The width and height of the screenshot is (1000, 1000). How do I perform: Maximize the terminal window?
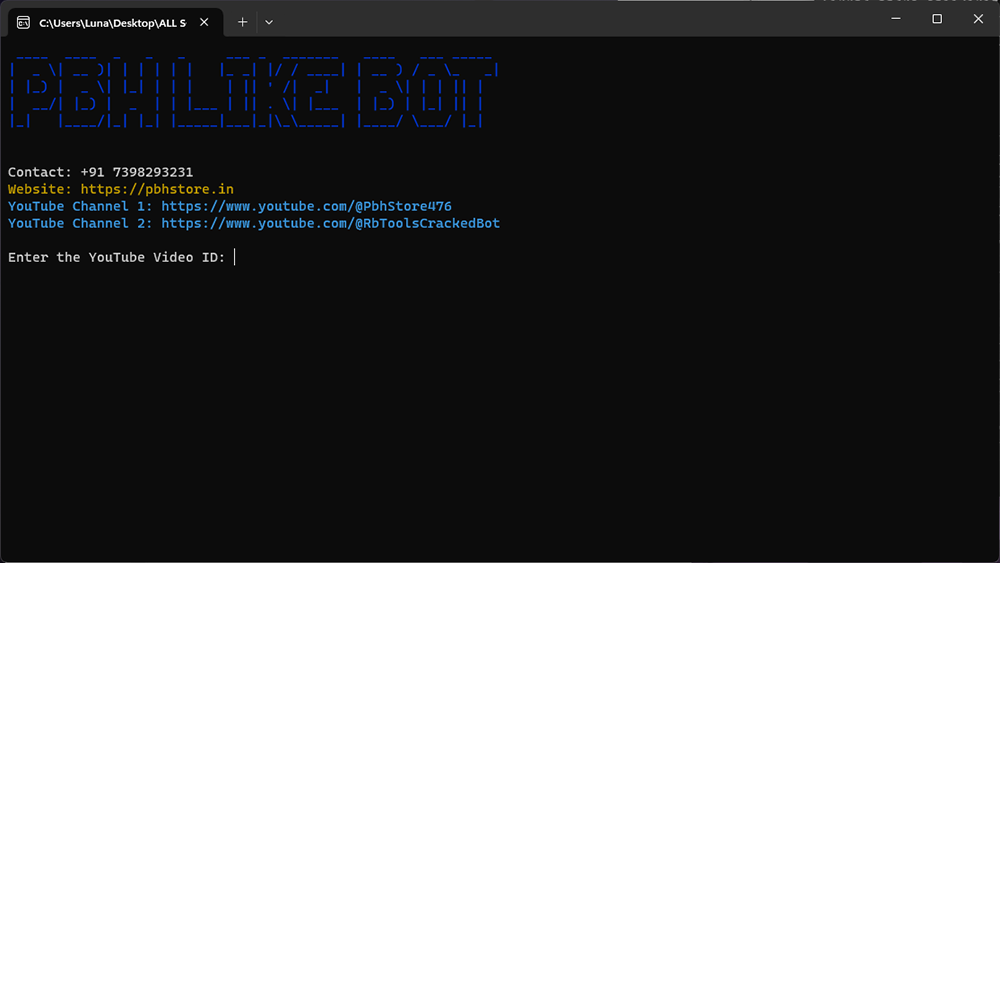(937, 19)
